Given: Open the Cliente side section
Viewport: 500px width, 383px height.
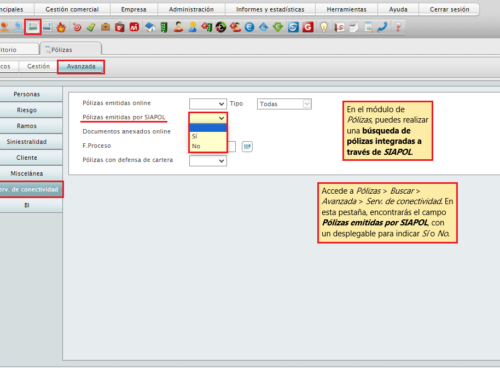Looking at the screenshot, I should (x=31, y=158).
